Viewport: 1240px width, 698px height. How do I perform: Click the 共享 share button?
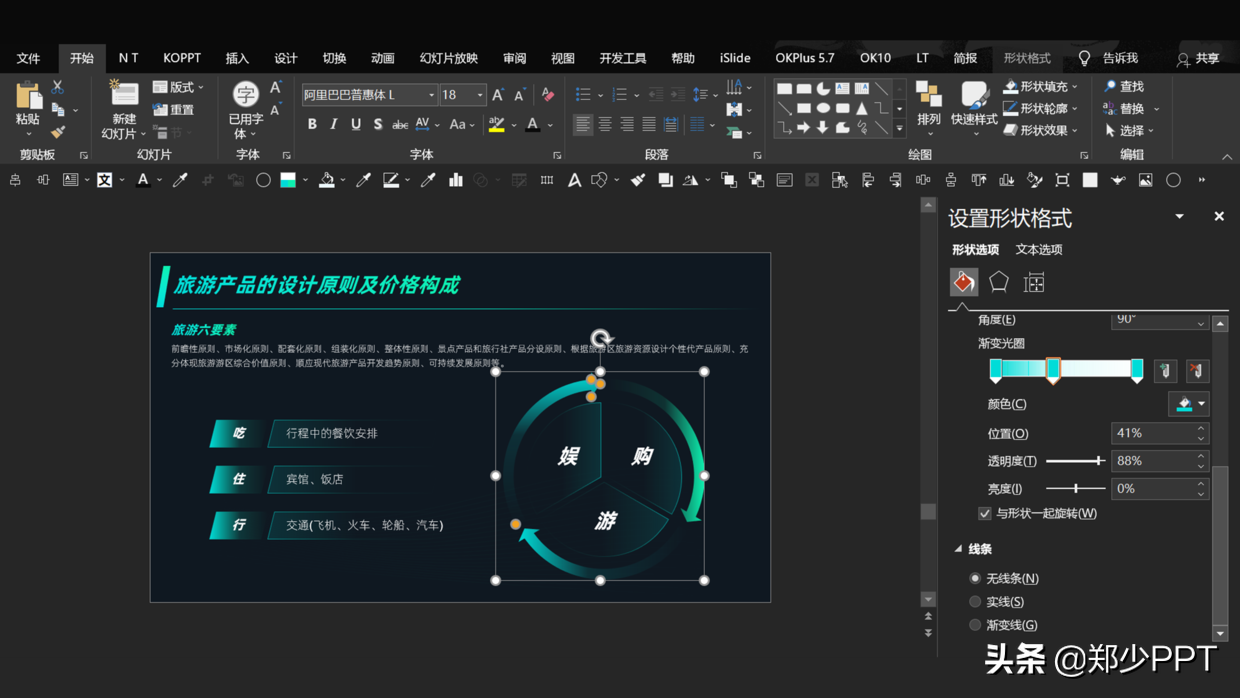[x=1198, y=59]
